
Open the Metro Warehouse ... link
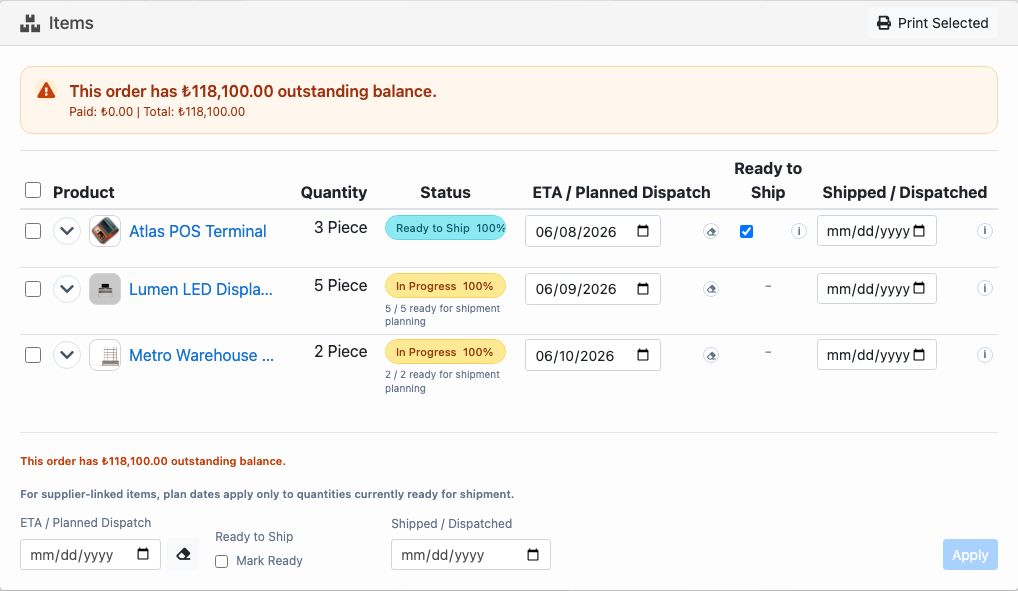[x=201, y=355]
